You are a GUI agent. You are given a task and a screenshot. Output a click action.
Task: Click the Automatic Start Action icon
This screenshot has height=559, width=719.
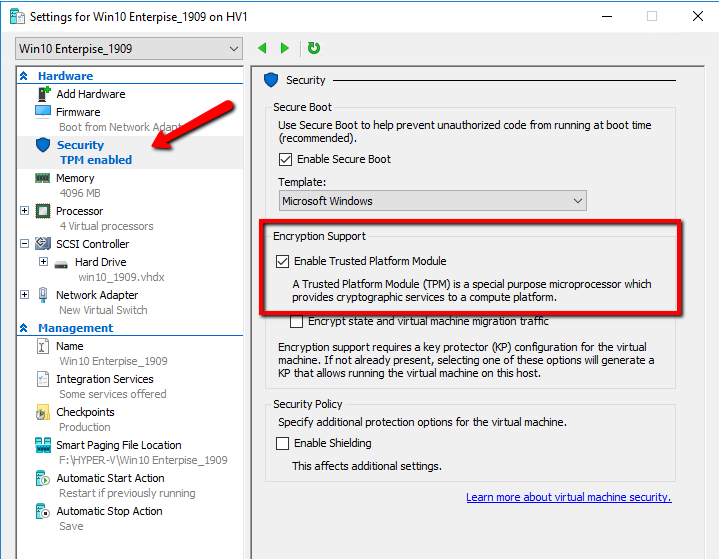click(x=42, y=478)
